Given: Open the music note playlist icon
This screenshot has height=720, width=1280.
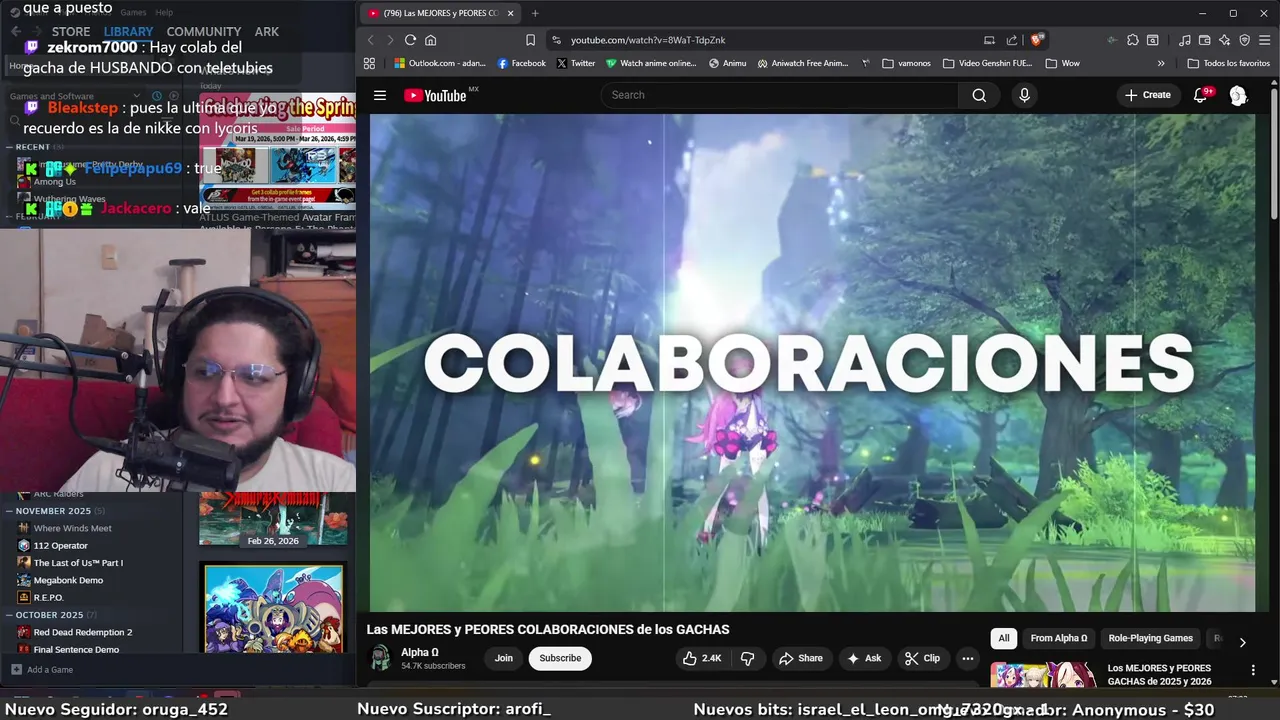Looking at the screenshot, I should click(1185, 40).
